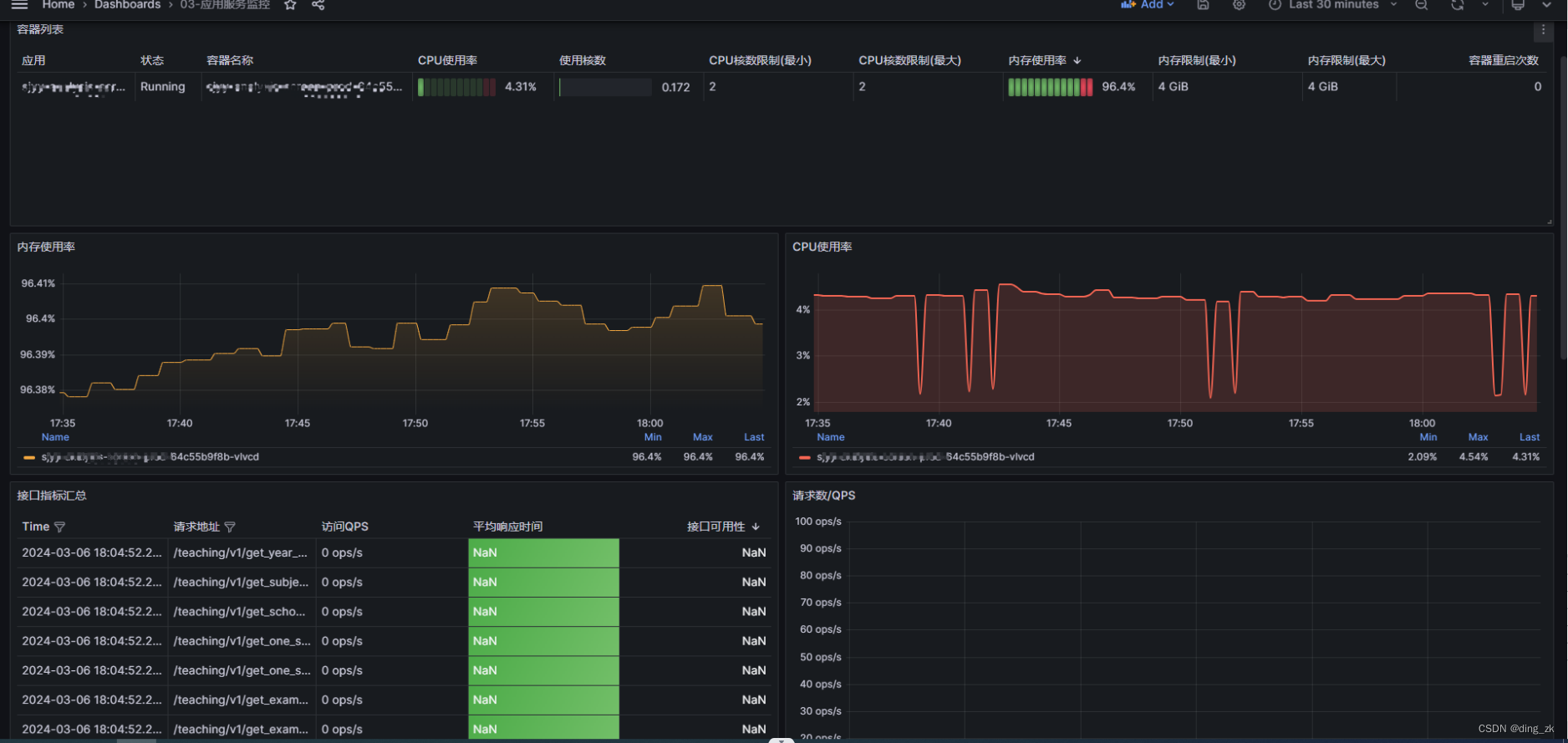Sort by 状态 column header

click(x=152, y=60)
